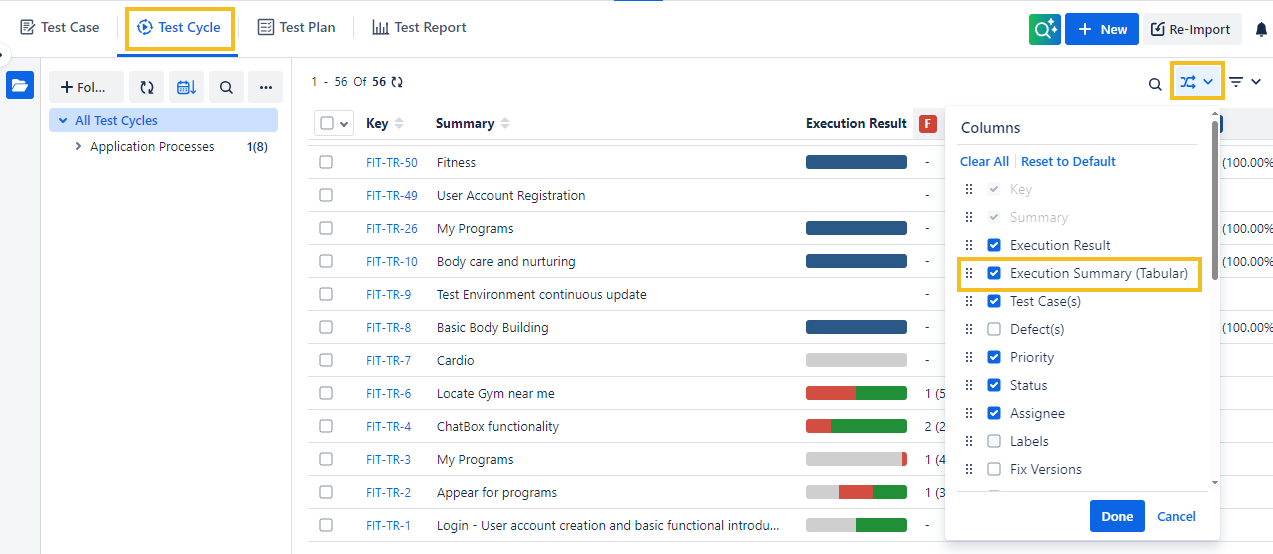Screen dimensions: 1273x554
Task: Switch to Test Plan tab
Action: tap(296, 28)
